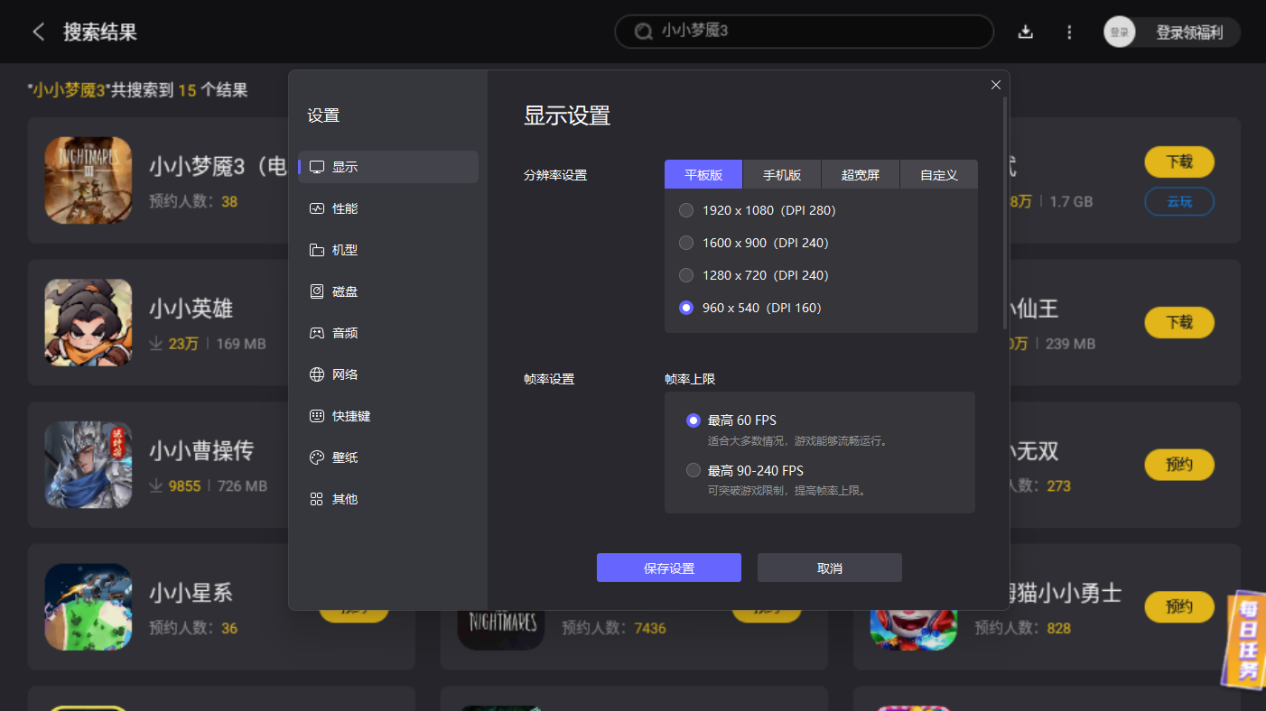Image resolution: width=1266 pixels, height=711 pixels.
Task: Click the 小小曹操传 title text
Action: (x=201, y=451)
